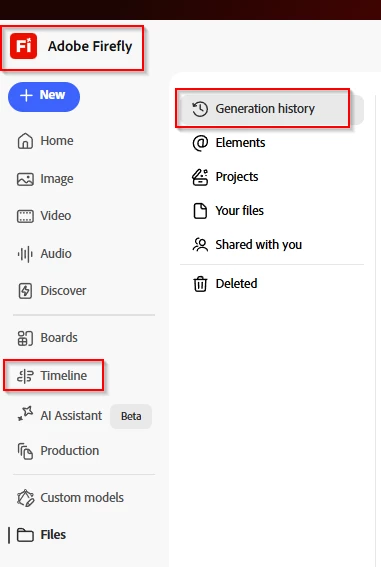Click the Video filmstrip icon
381x567 pixels.
pos(25,216)
